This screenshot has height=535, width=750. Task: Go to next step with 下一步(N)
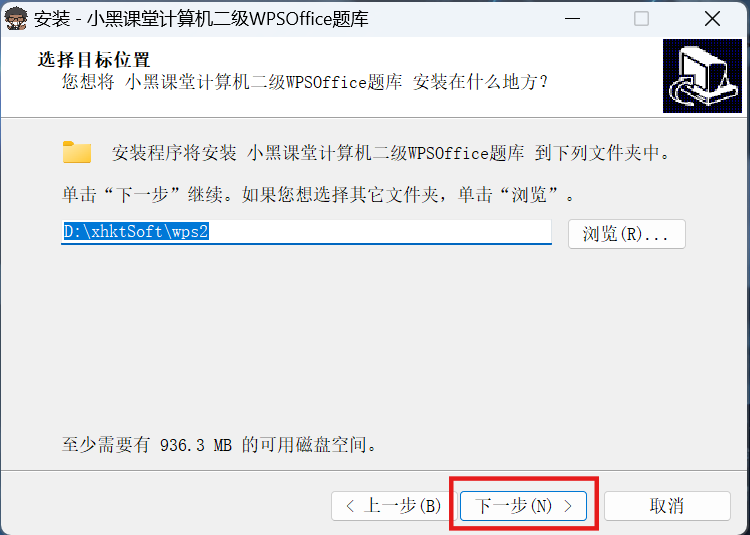(523, 506)
